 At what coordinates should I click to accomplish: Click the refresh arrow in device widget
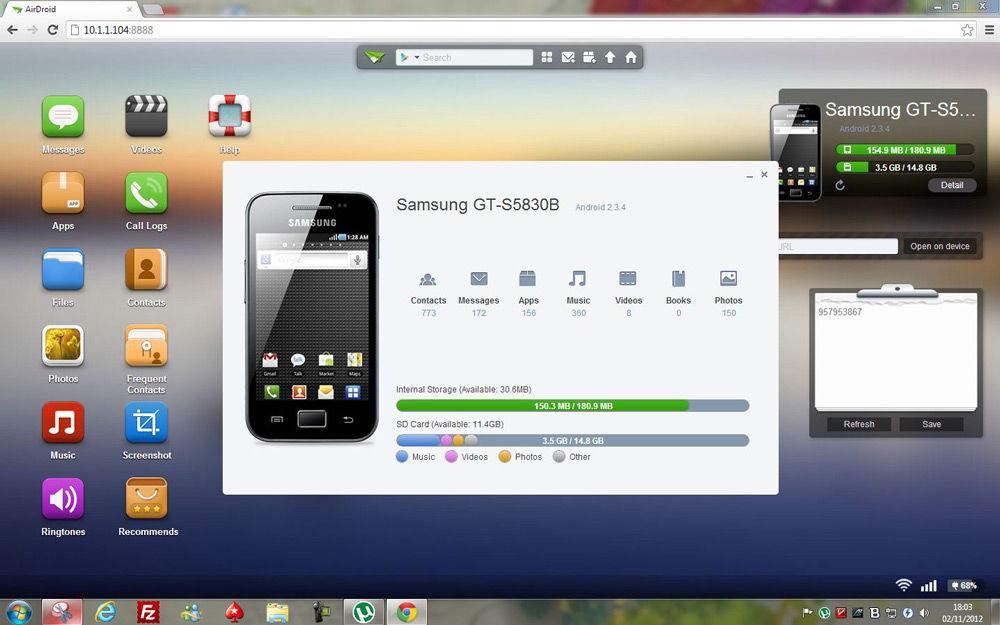(x=840, y=185)
